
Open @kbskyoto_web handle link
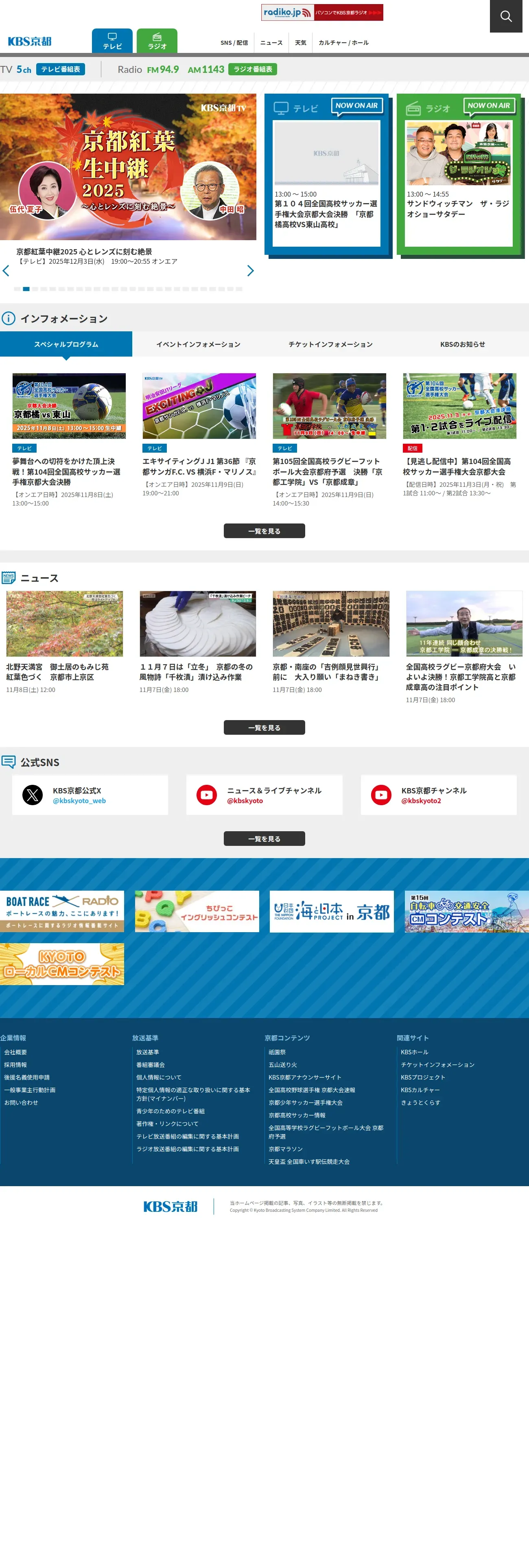point(79,800)
